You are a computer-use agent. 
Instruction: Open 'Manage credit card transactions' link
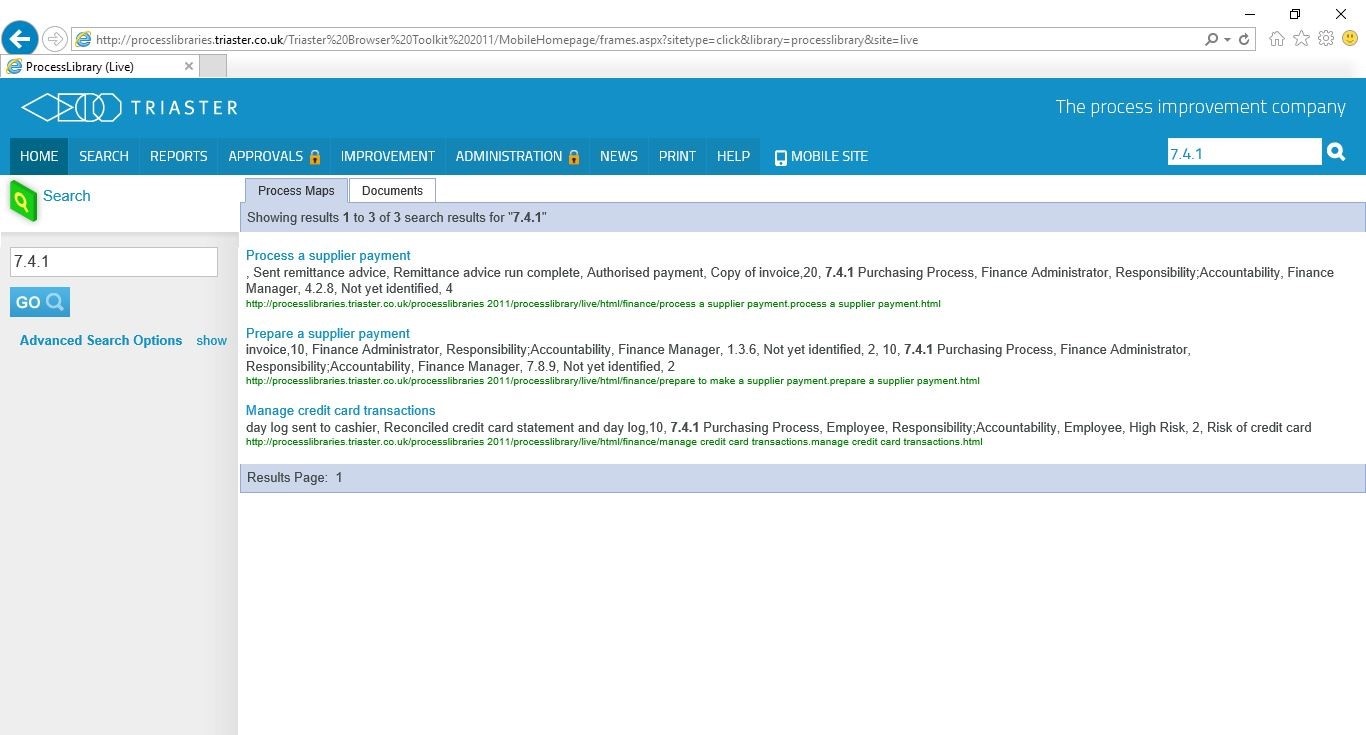[340, 411]
